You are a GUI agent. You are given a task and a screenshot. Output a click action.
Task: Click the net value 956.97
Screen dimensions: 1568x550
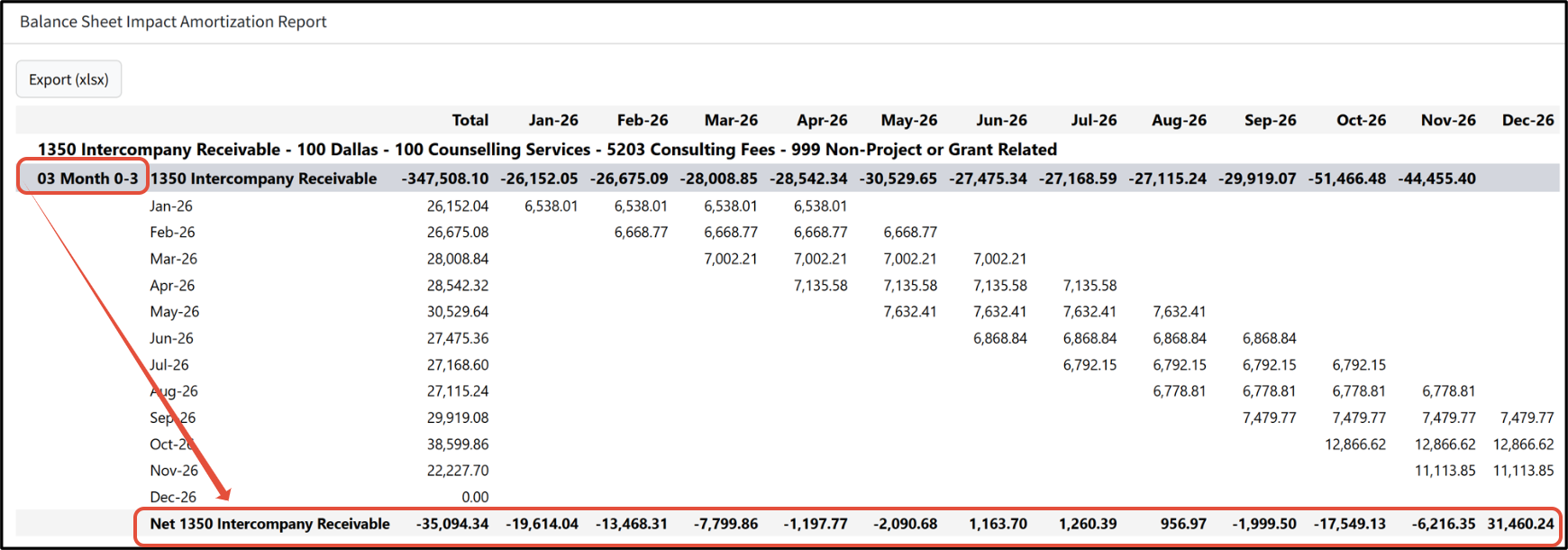1183,524
